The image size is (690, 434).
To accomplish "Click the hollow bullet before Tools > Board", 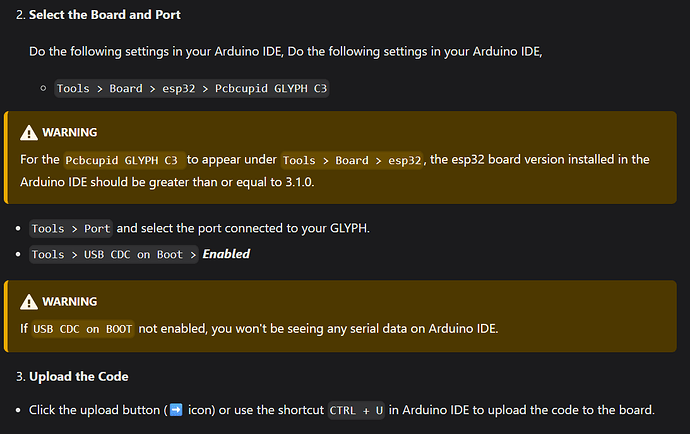I will click(44, 88).
